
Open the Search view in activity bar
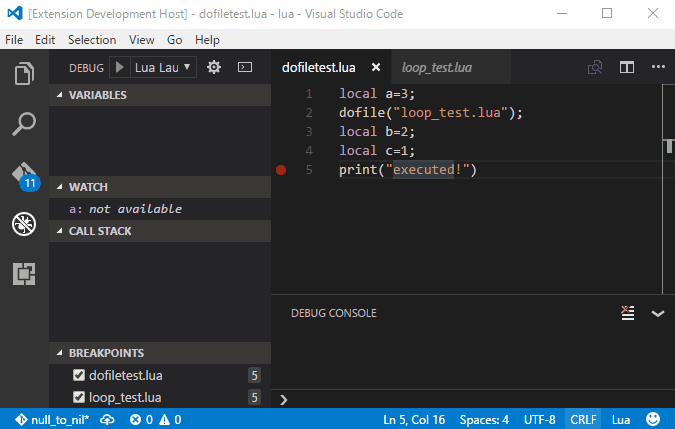pos(24,123)
